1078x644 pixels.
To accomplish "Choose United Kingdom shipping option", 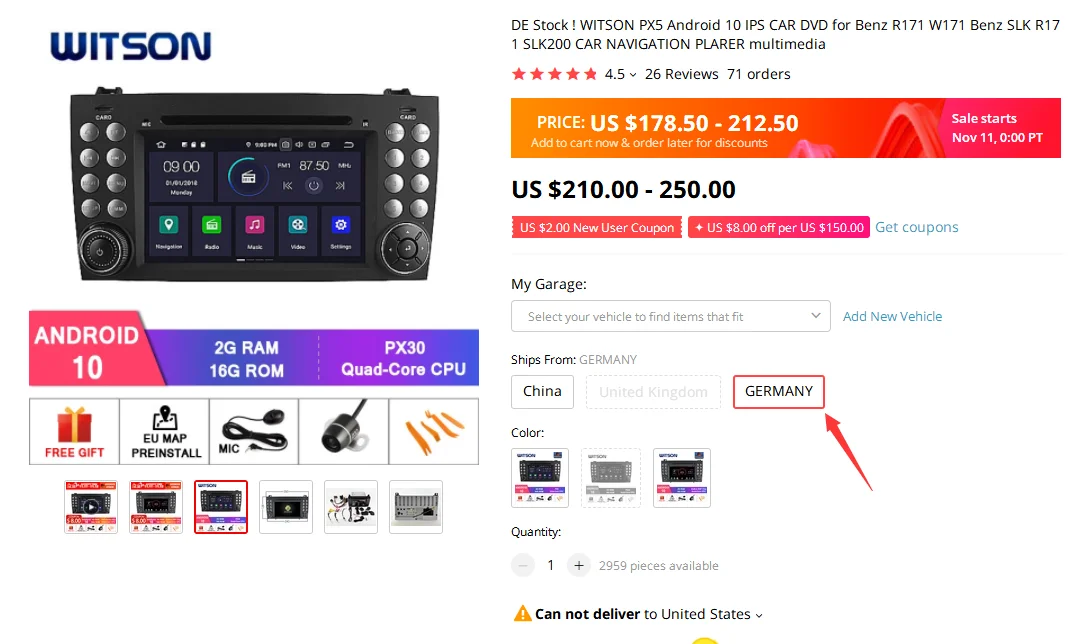I will (653, 392).
